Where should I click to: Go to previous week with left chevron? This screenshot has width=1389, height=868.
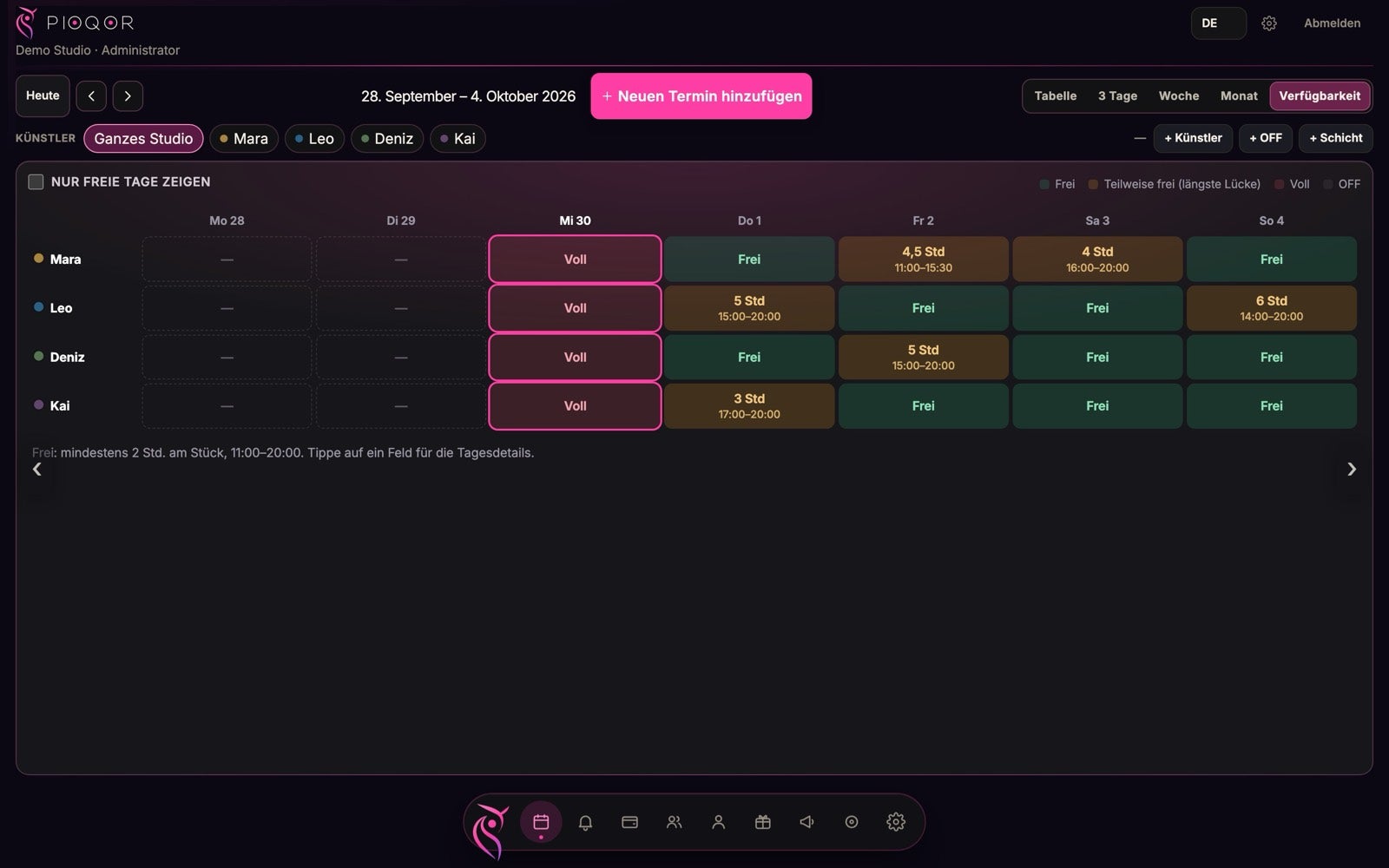[x=91, y=95]
